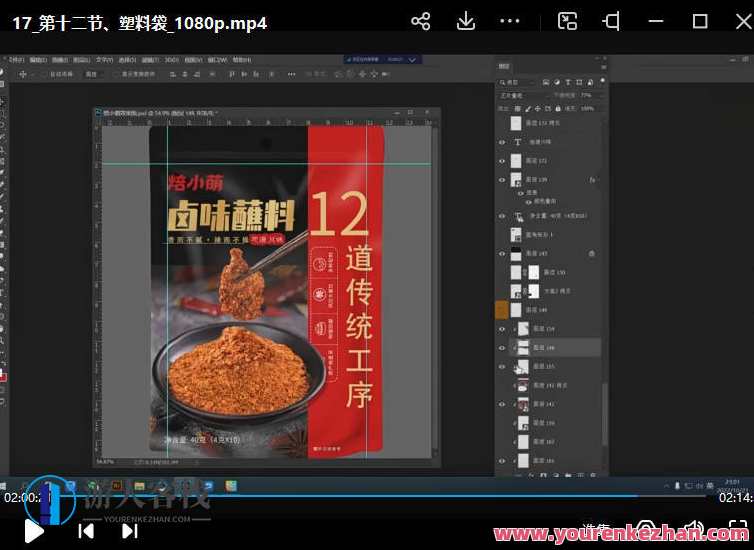Hide the text layer with the T thumbnail
The width and height of the screenshot is (754, 550).
(x=502, y=142)
